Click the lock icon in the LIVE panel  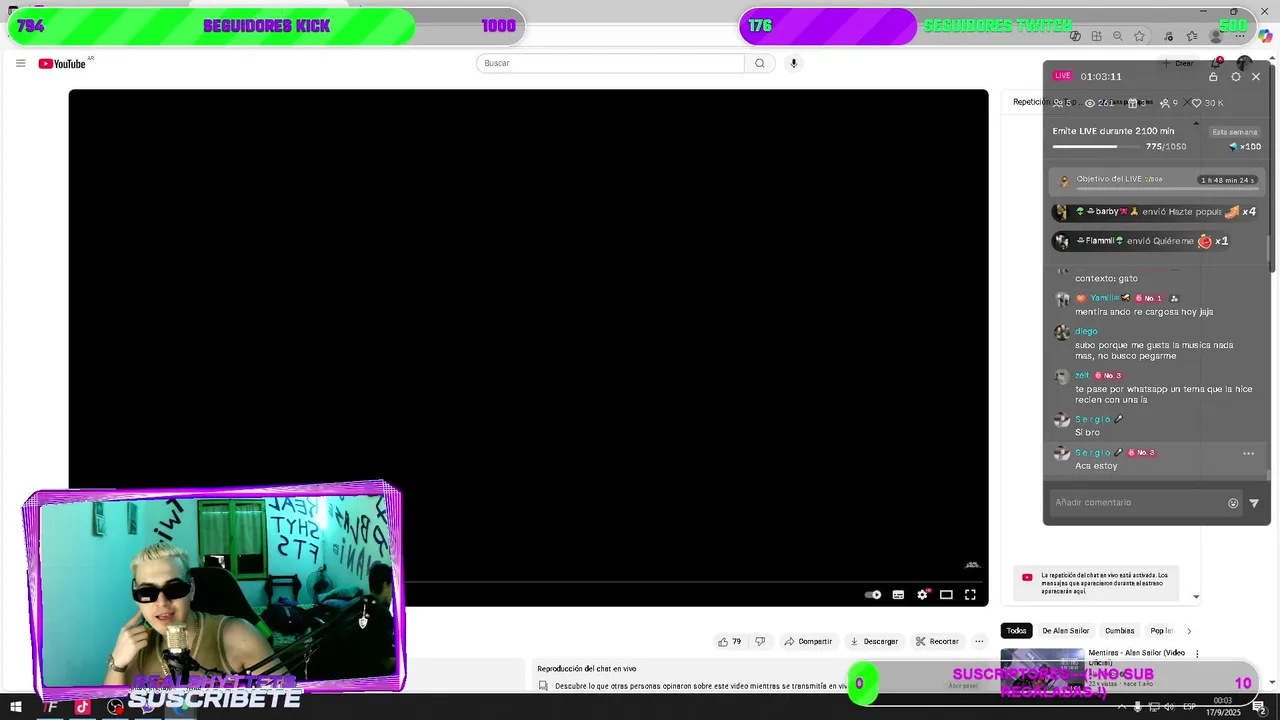pos(1213,76)
